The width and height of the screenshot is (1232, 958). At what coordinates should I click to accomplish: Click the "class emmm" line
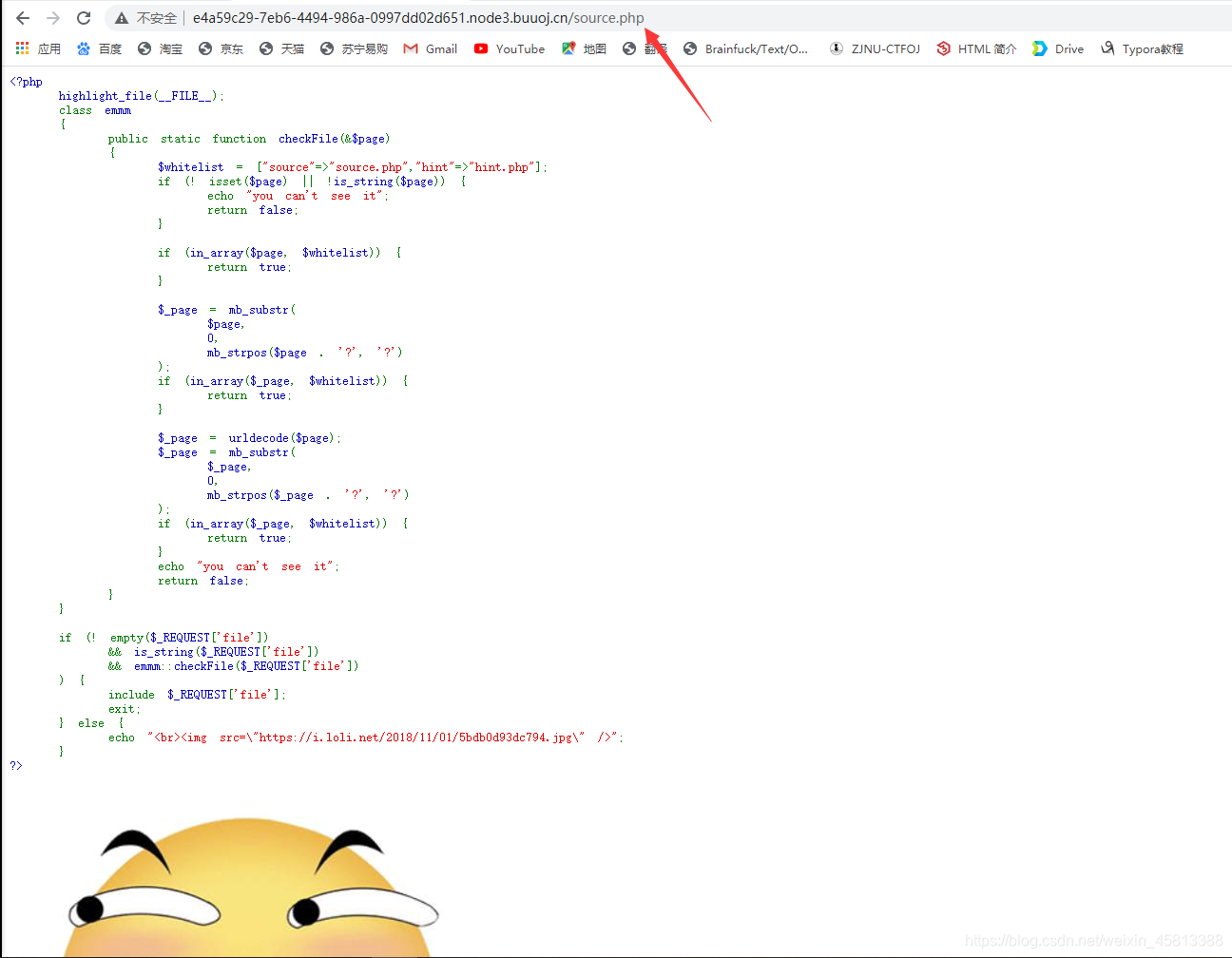pyautogui.click(x=95, y=110)
